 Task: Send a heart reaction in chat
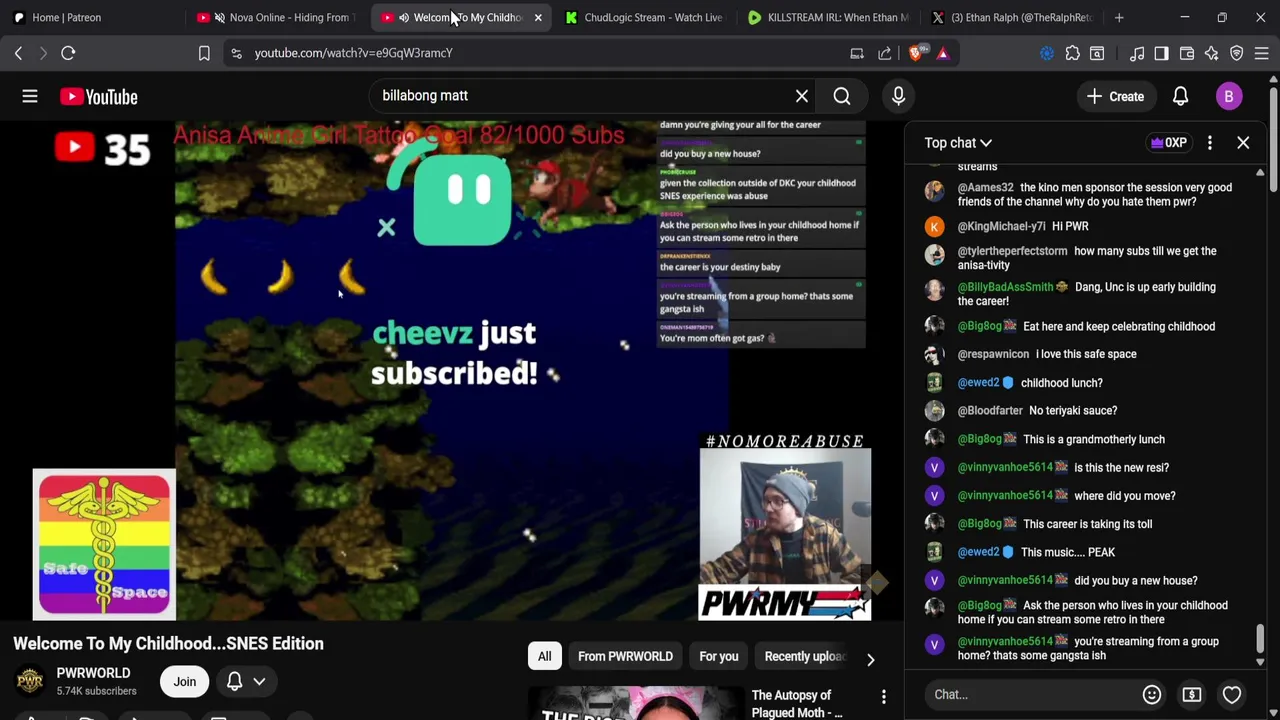tap(1232, 694)
